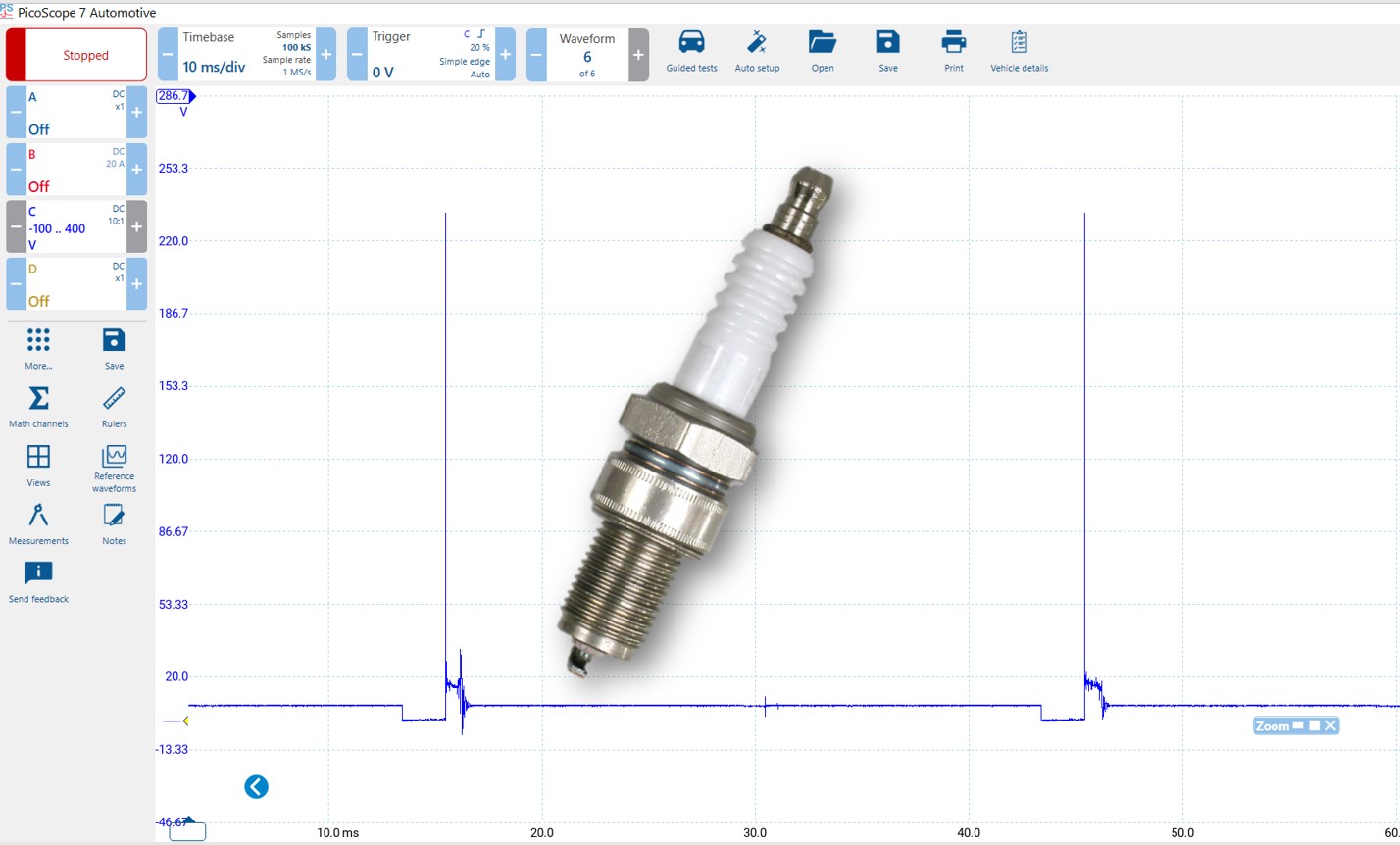Increase Channel B range with plus
The image size is (1400, 845).
pos(136,170)
